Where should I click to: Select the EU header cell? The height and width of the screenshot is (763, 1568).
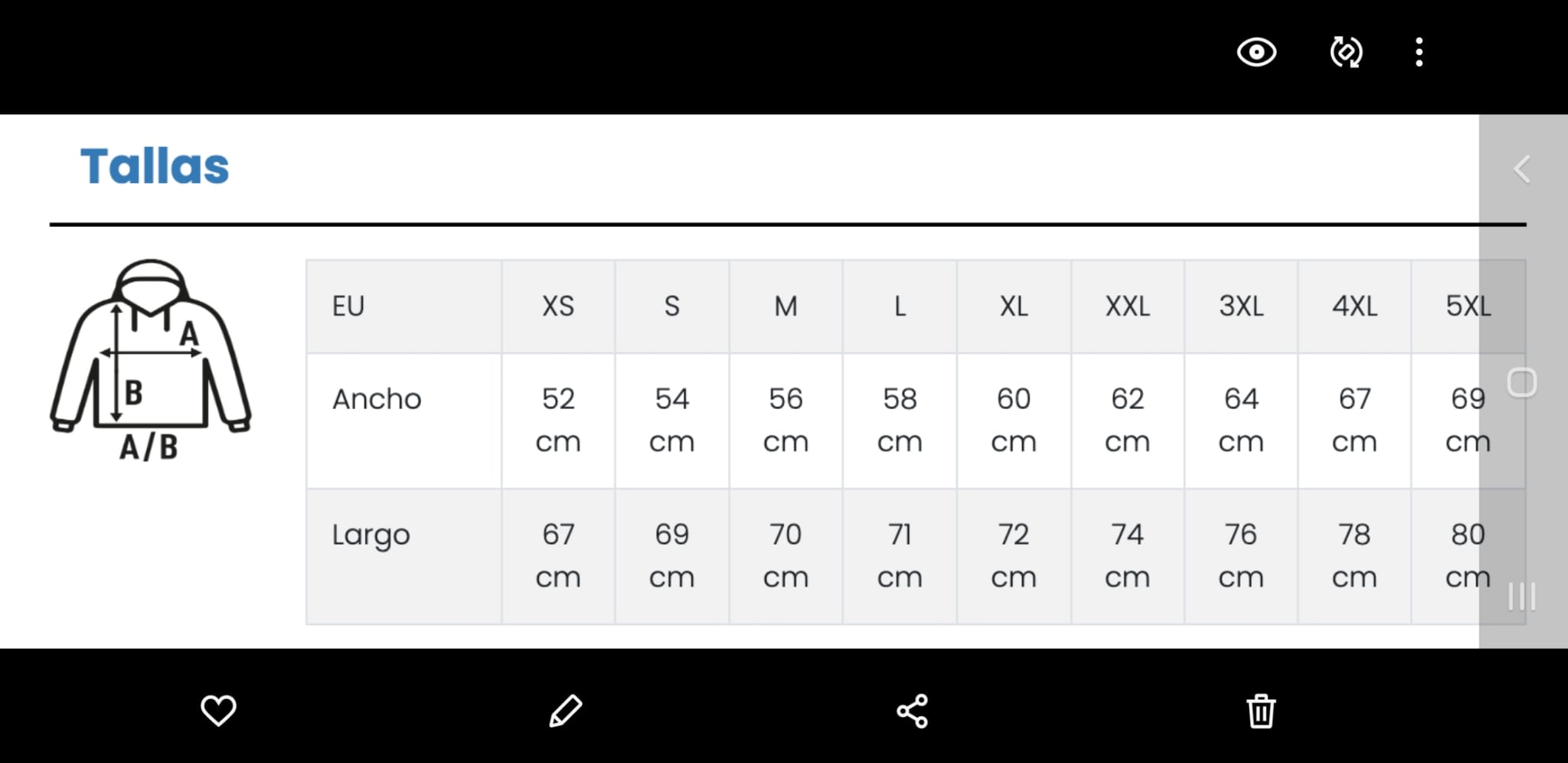coord(404,306)
